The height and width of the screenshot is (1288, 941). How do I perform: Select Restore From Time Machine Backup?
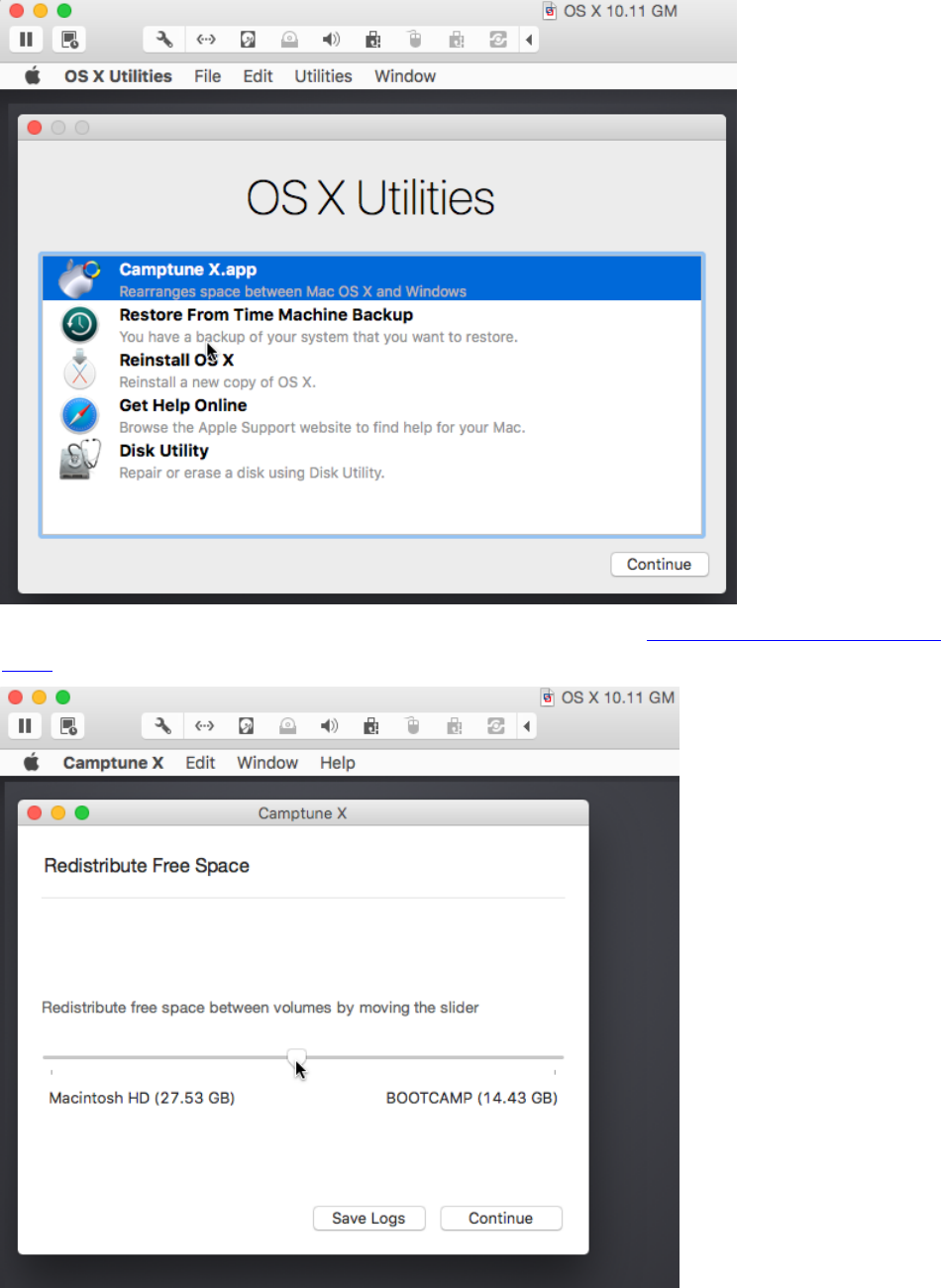click(x=371, y=324)
